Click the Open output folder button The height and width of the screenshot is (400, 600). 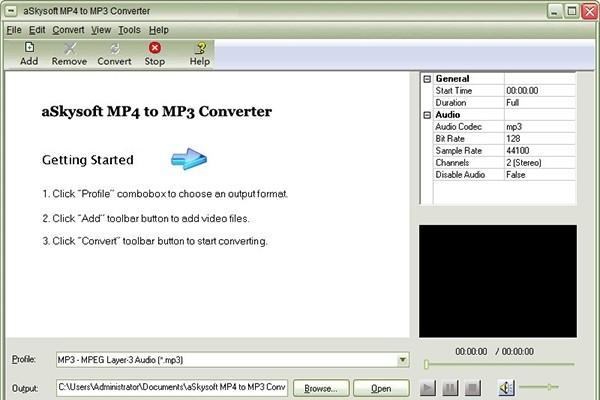click(x=381, y=388)
